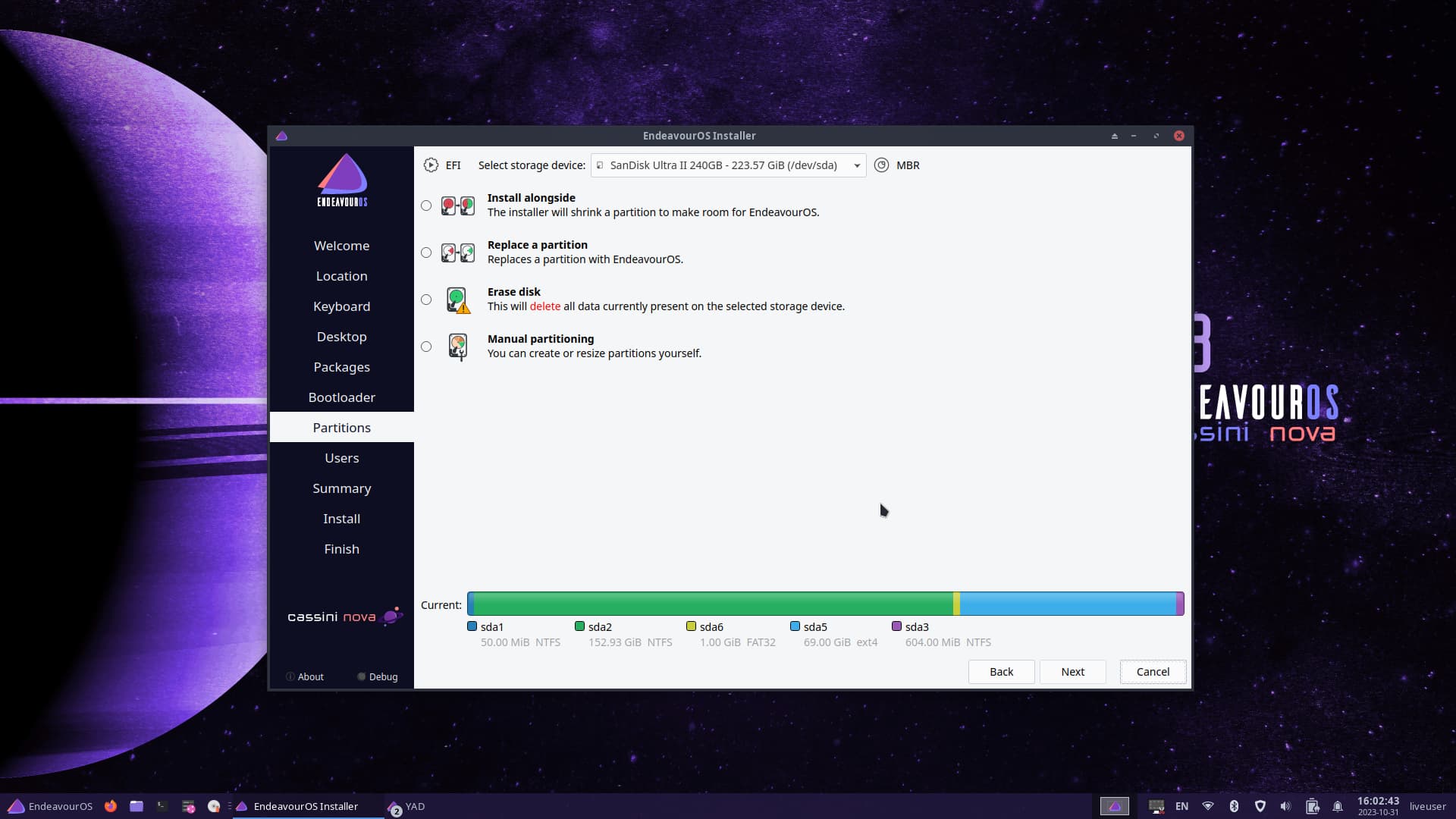Click the Install alongside two-disk icon
1456x819 pixels.
[458, 206]
